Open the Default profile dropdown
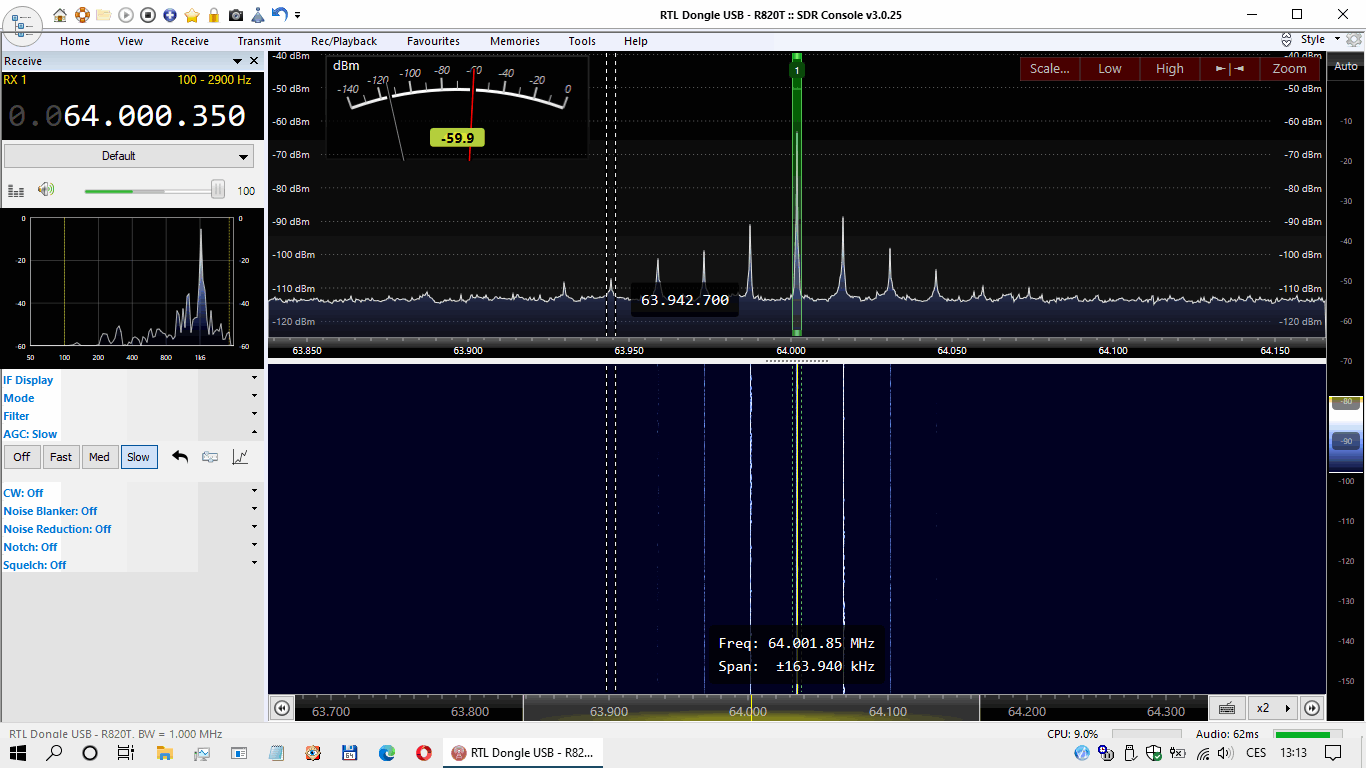Viewport: 1366px width, 768px height. 129,156
